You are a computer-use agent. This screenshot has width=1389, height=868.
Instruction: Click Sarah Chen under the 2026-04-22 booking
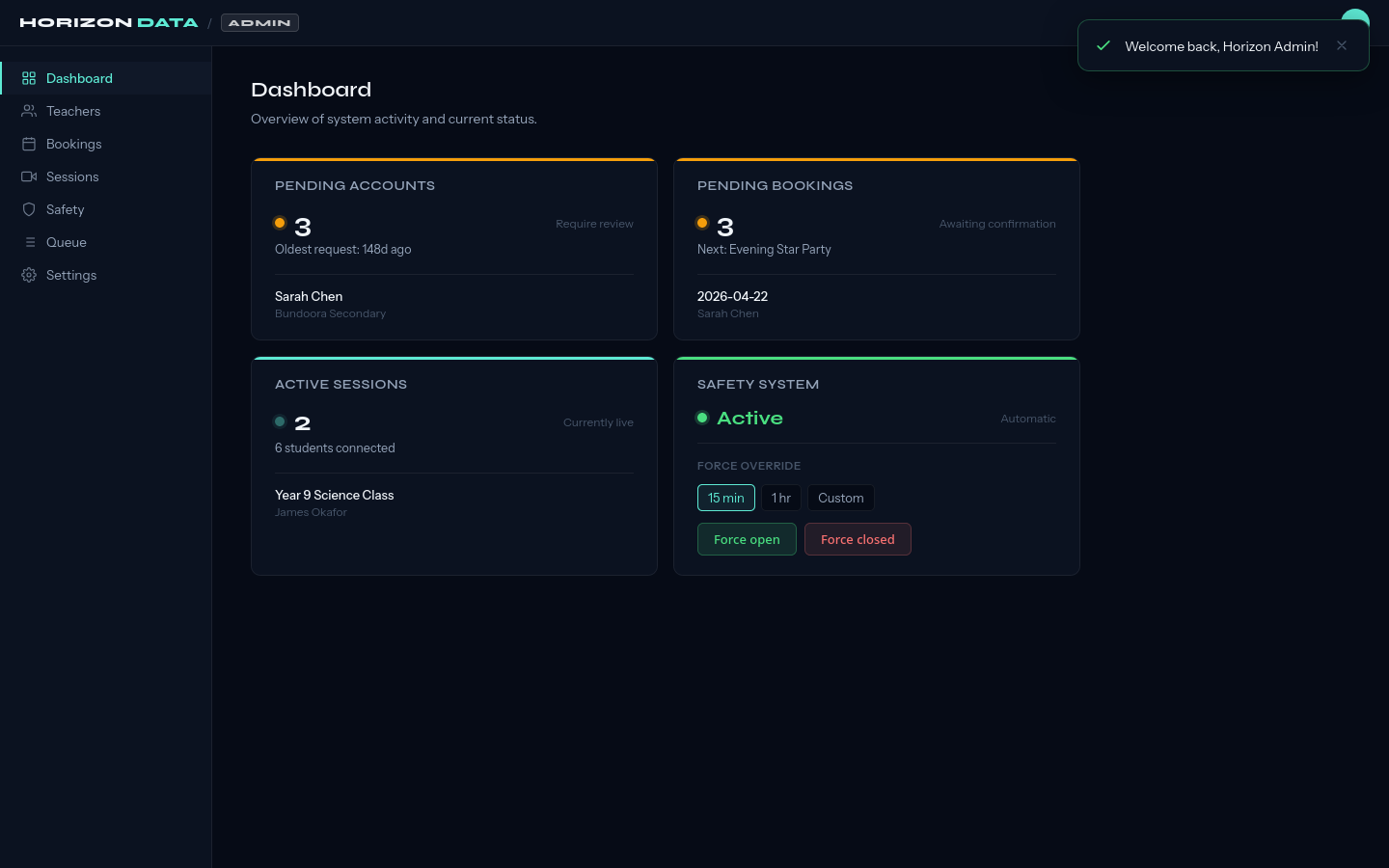coord(728,313)
